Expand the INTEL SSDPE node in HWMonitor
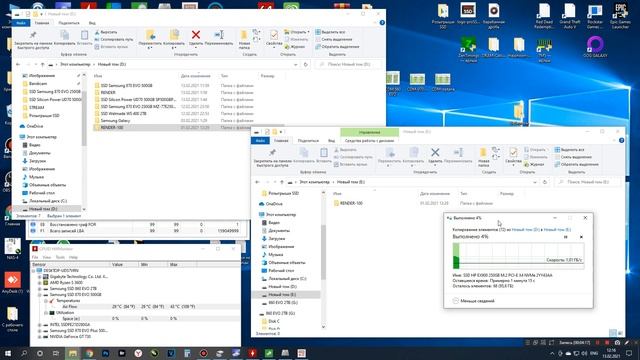 [40, 324]
